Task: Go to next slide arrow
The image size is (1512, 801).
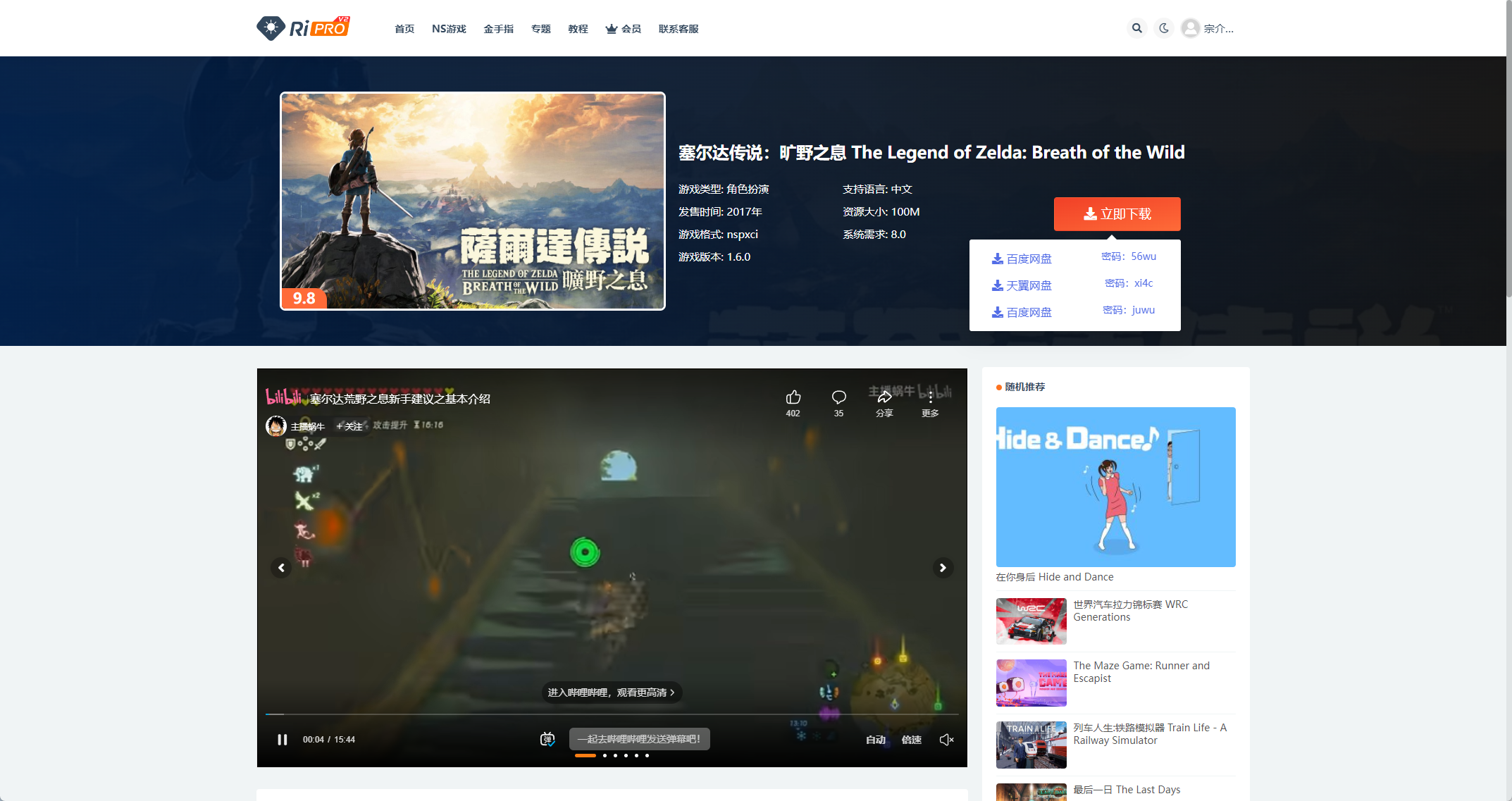Action: [x=943, y=568]
